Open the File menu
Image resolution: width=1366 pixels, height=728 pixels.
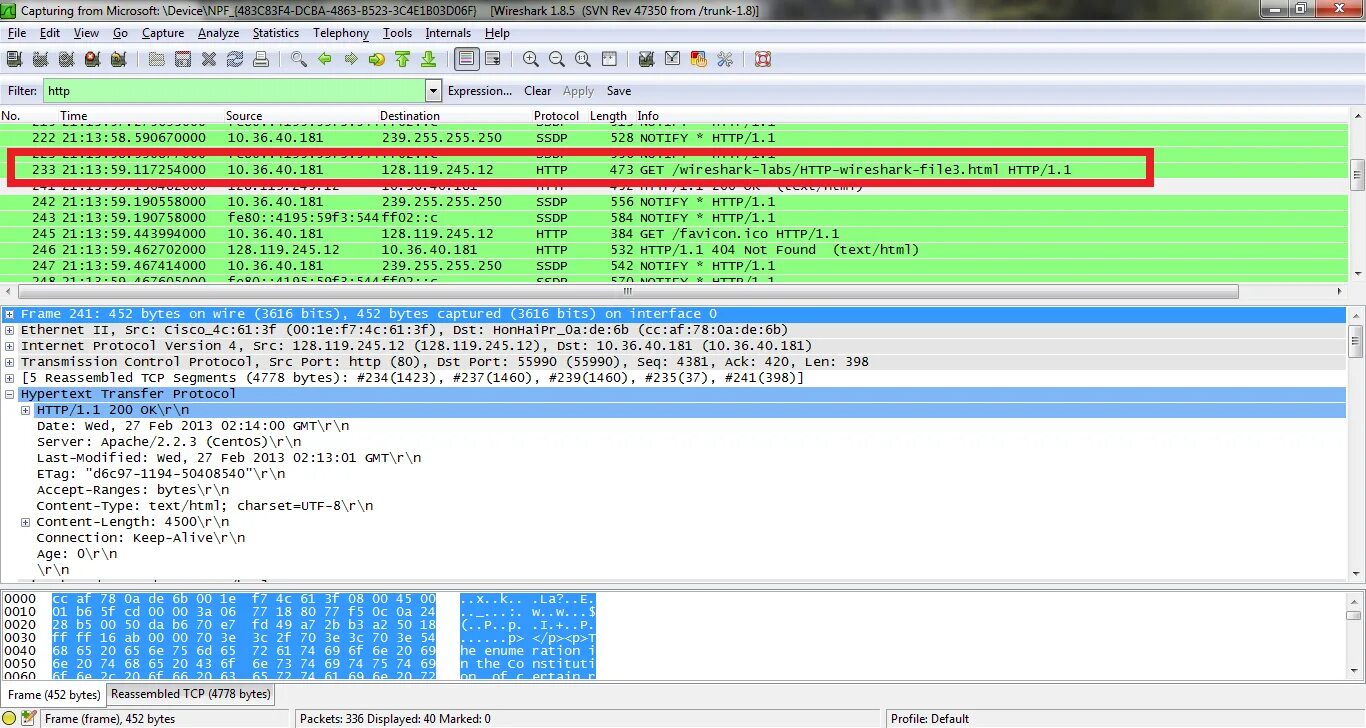tap(17, 33)
